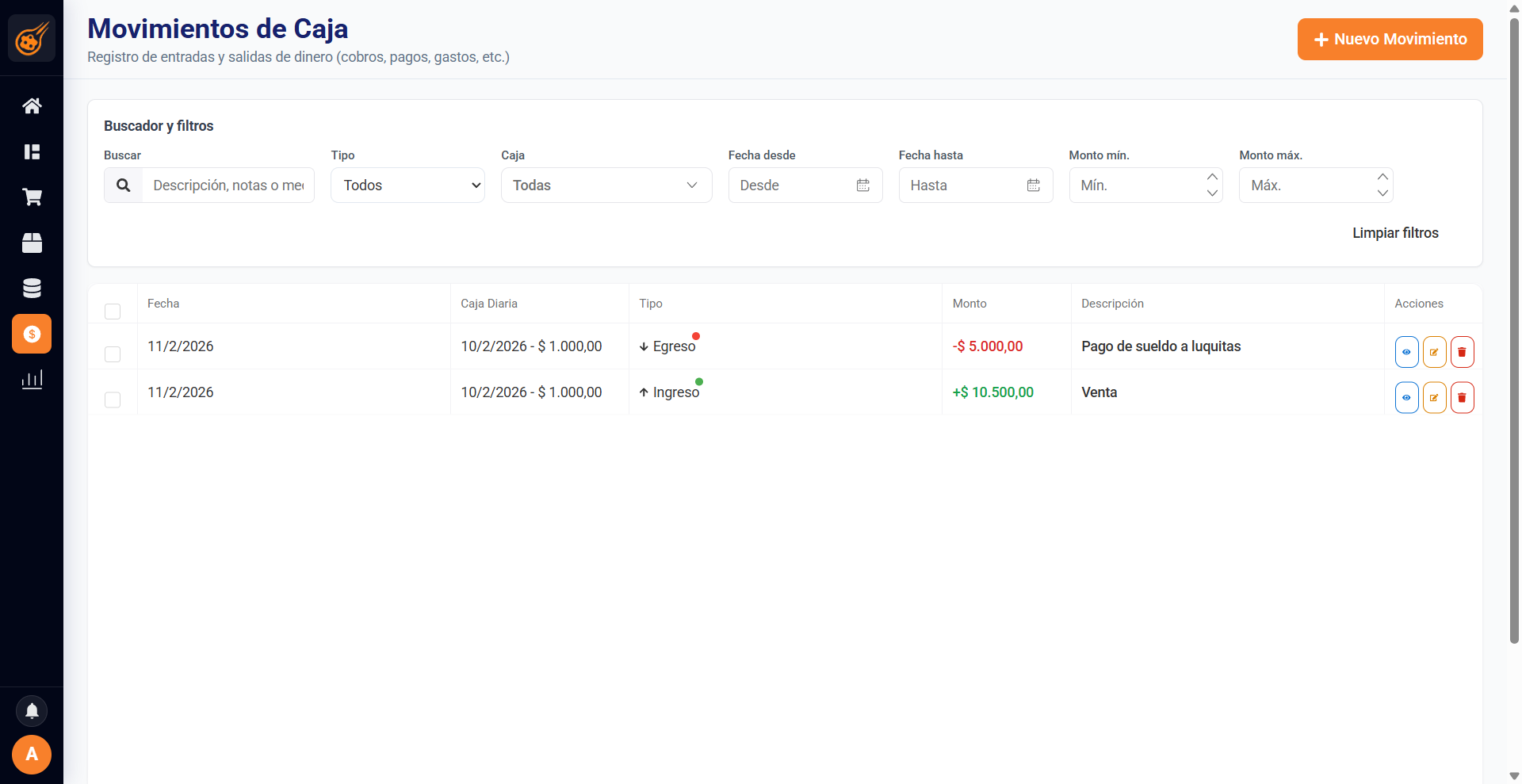Viewport: 1522px width, 784px height.
Task: Expand the Caja dropdown showing Todas
Action: 606,185
